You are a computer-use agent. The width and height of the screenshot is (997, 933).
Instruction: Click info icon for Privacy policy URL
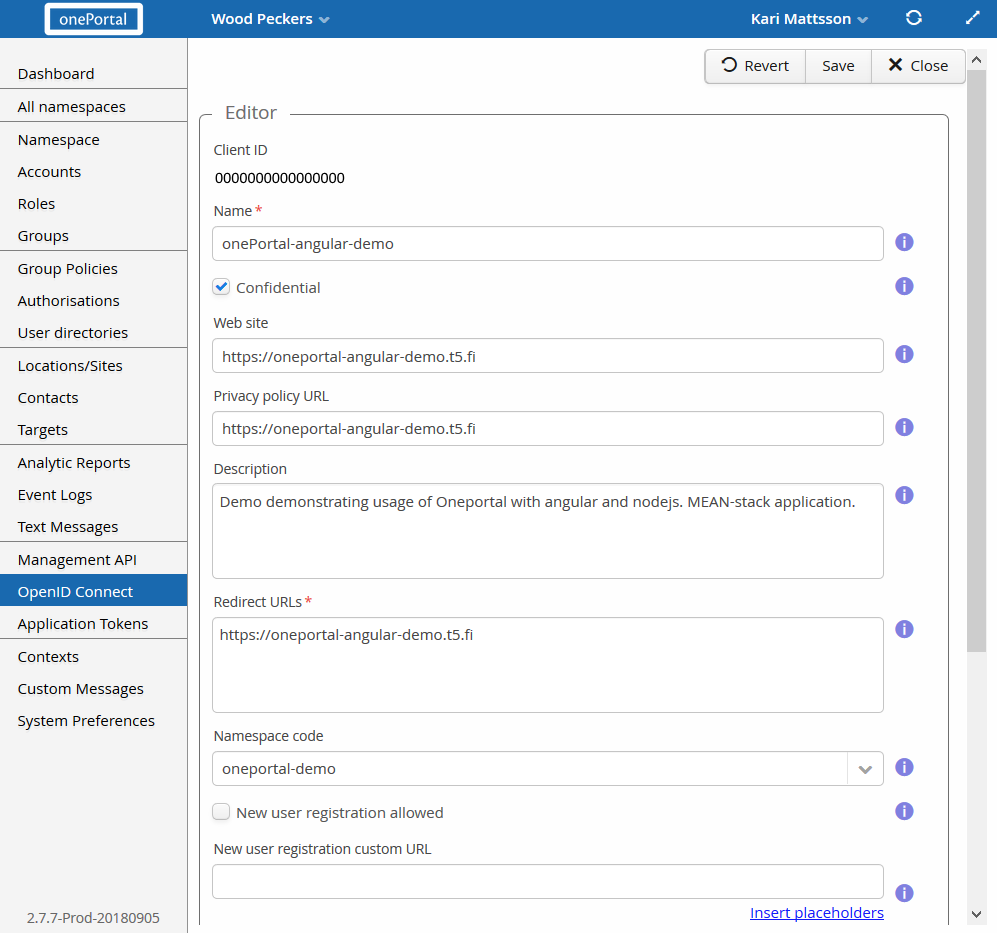pyautogui.click(x=904, y=427)
